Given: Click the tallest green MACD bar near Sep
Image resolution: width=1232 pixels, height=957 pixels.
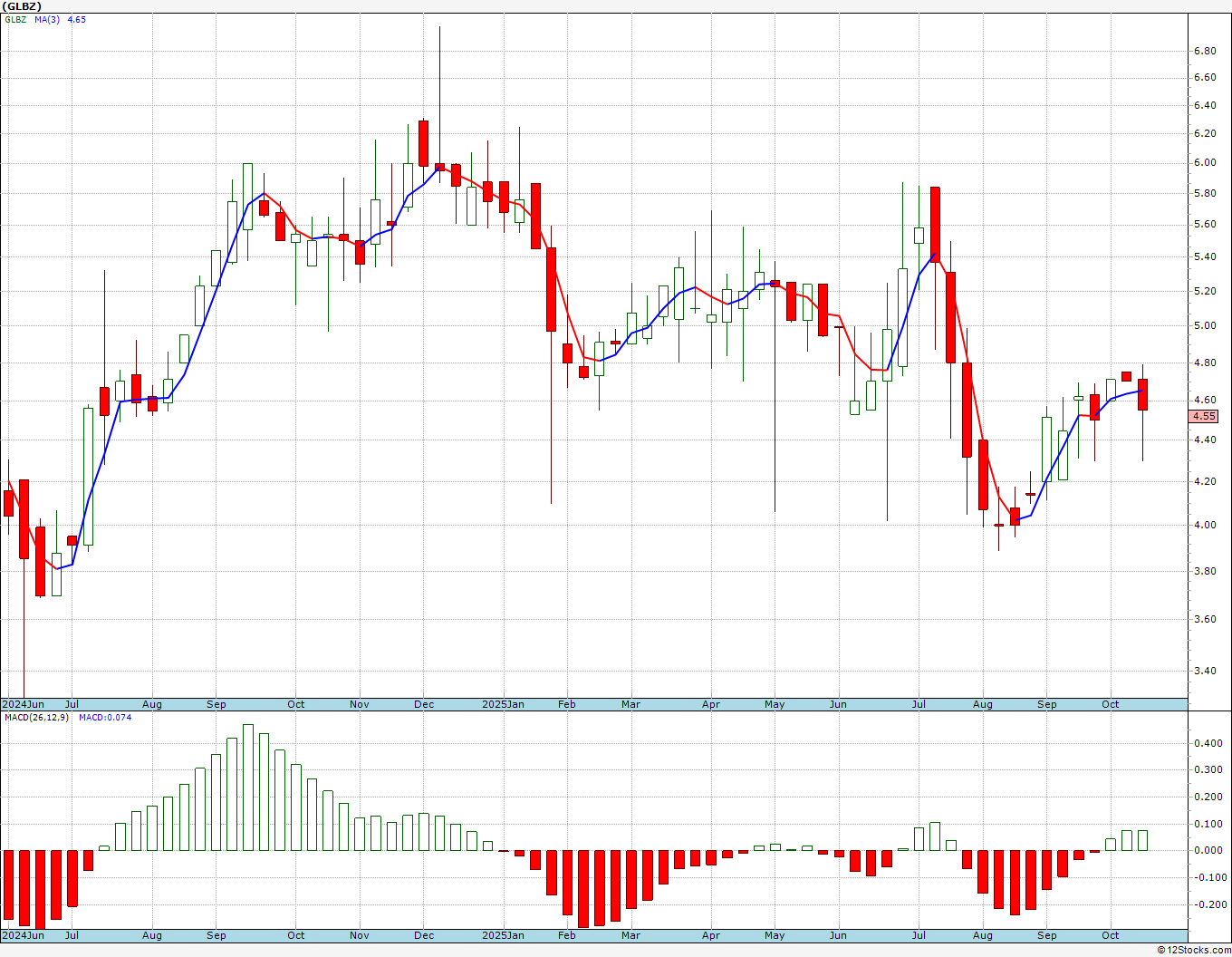Looking at the screenshot, I should [x=248, y=787].
